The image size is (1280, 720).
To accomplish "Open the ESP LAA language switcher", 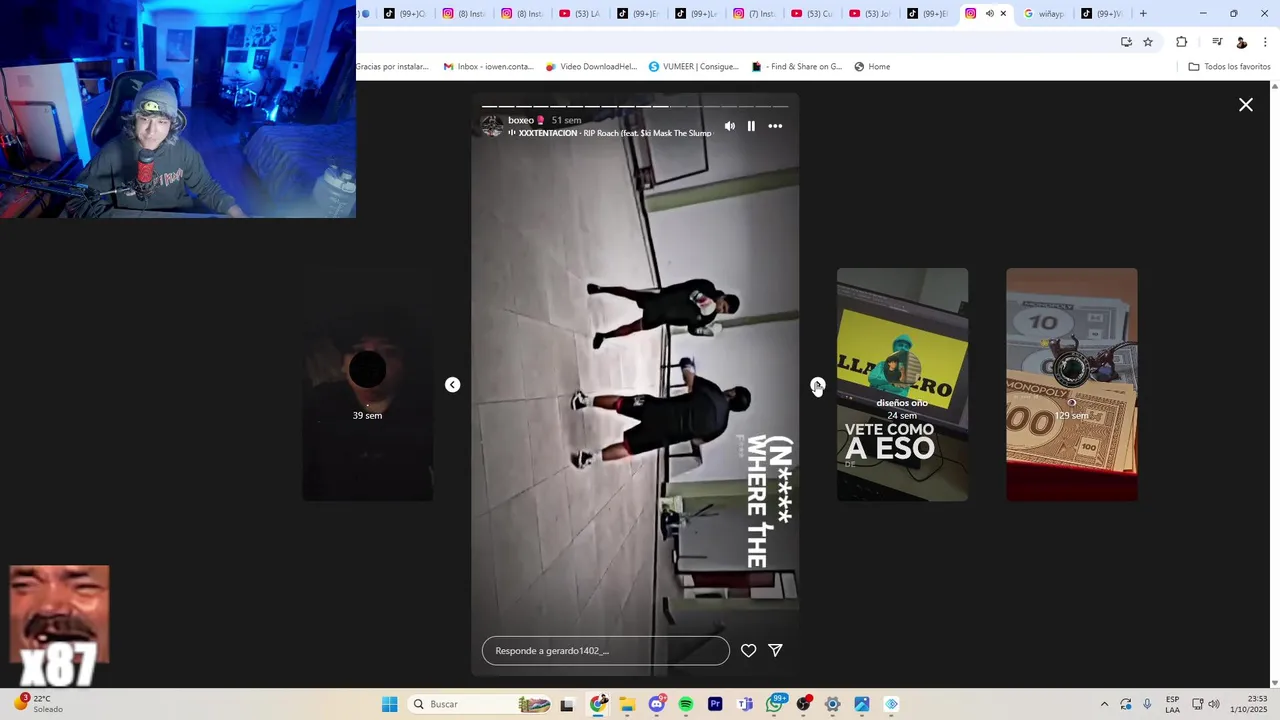I will 1172,704.
